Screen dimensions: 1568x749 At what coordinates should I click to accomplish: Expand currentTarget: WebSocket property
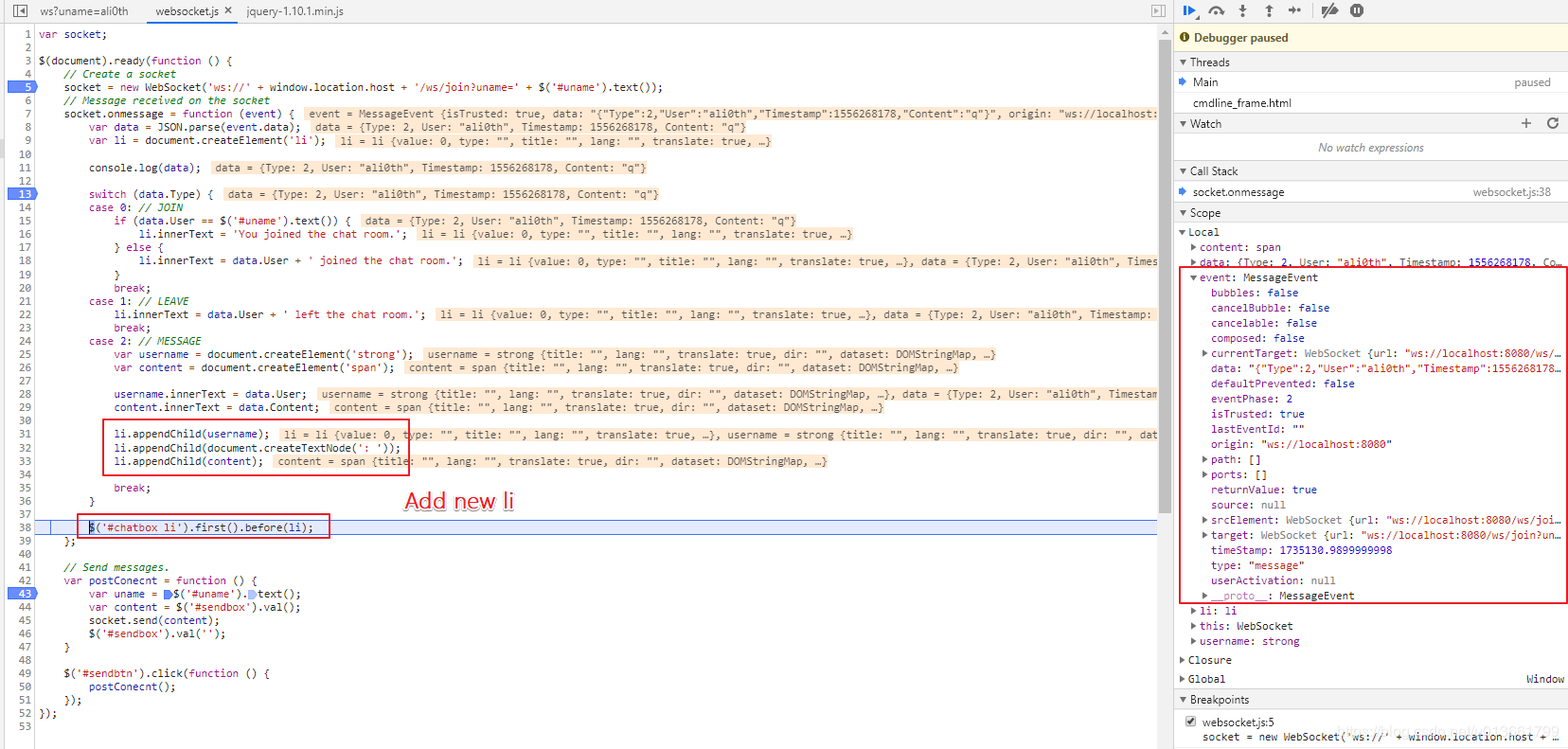pos(1205,353)
